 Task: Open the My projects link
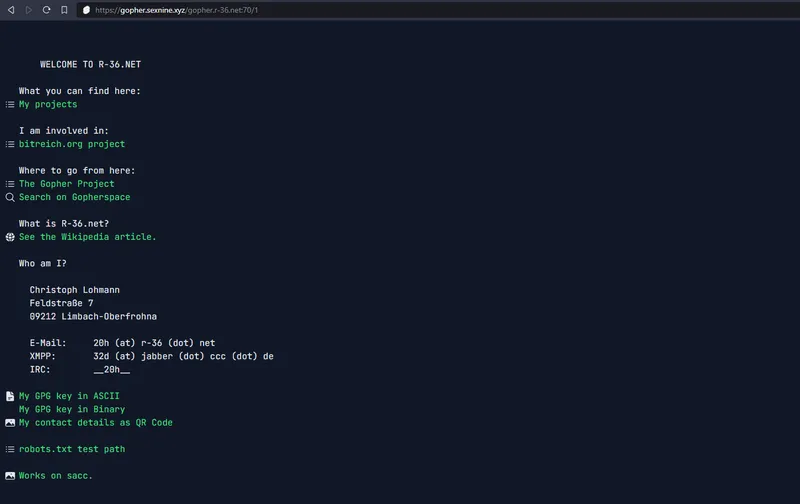click(x=47, y=104)
